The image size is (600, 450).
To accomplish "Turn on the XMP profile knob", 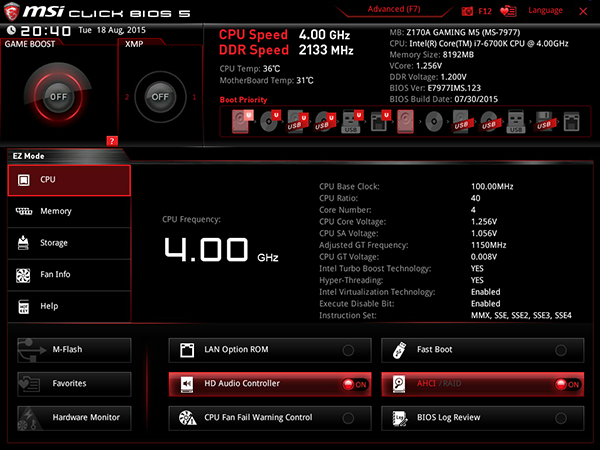I will 160,97.
